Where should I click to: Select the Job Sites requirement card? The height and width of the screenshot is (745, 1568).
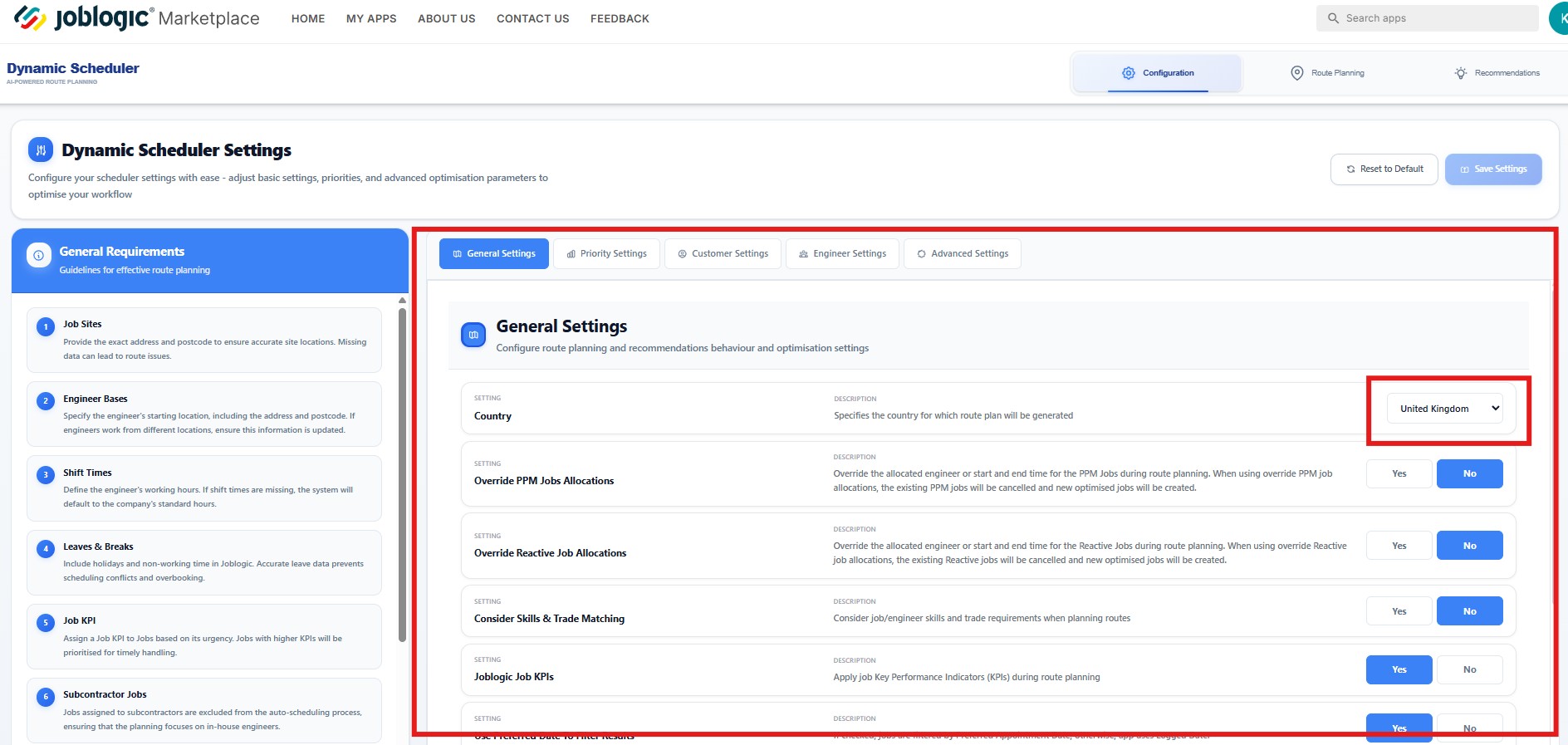coord(204,340)
